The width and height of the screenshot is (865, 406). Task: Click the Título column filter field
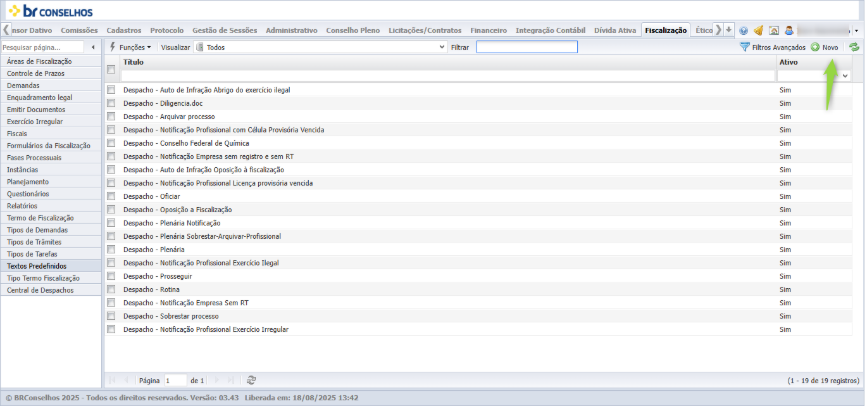tap(447, 76)
